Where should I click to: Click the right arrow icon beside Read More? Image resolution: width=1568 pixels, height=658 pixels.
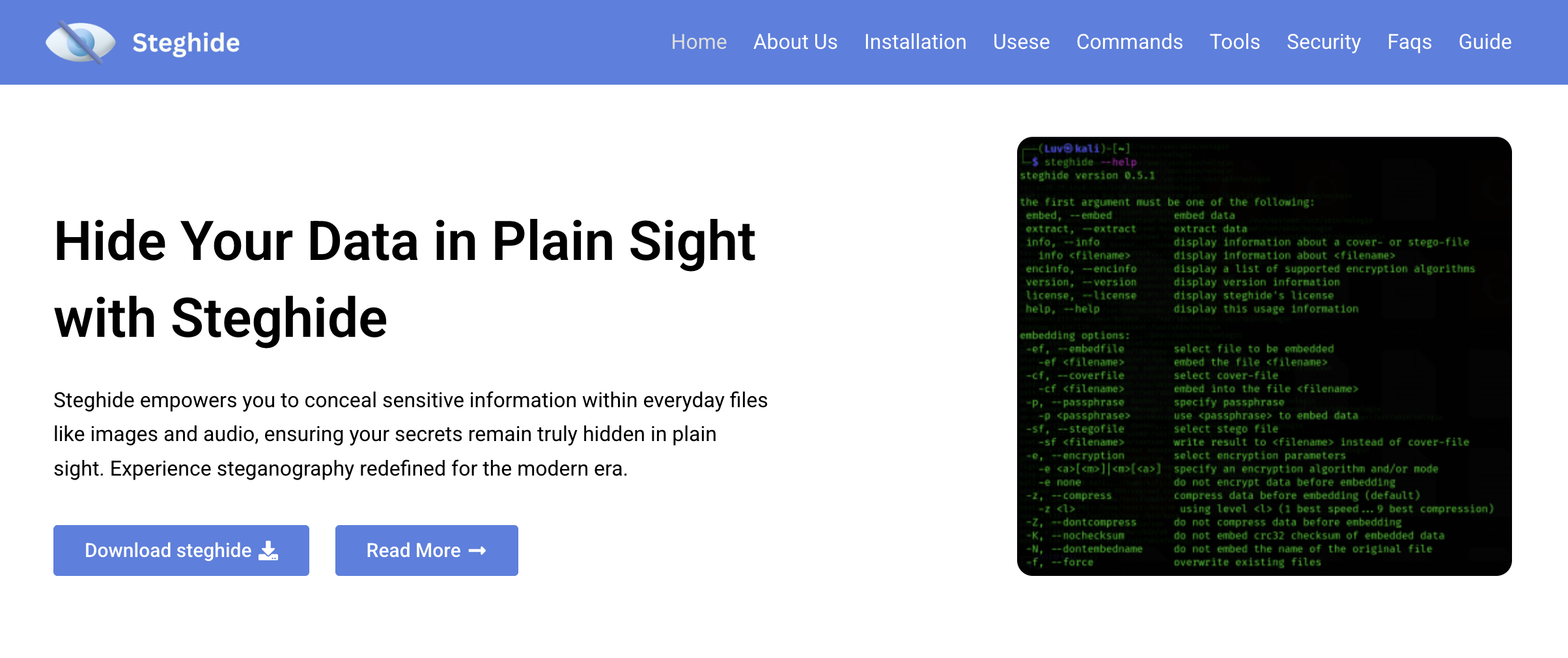pos(477,551)
